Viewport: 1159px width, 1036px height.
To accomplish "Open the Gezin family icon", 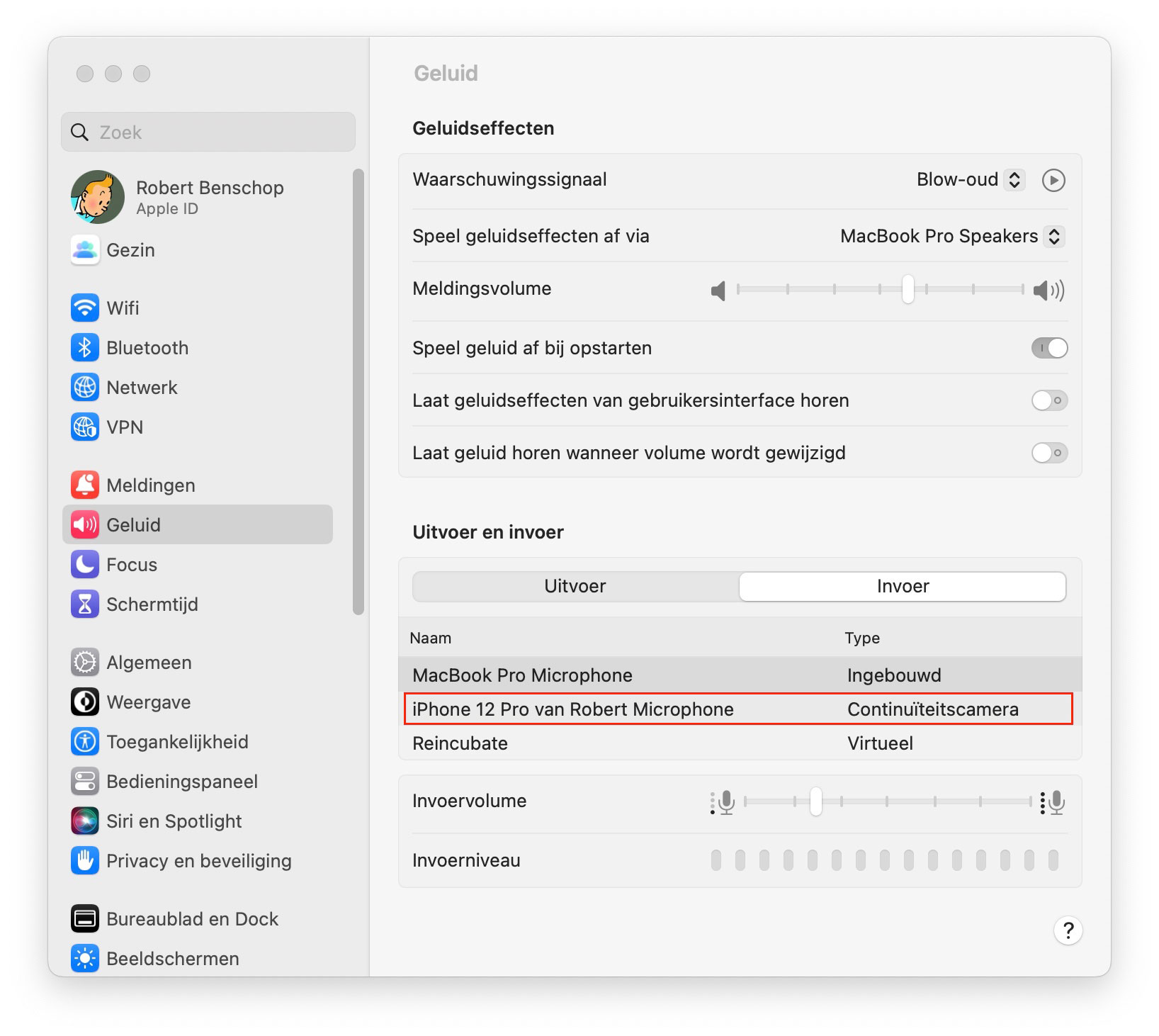I will click(x=85, y=250).
